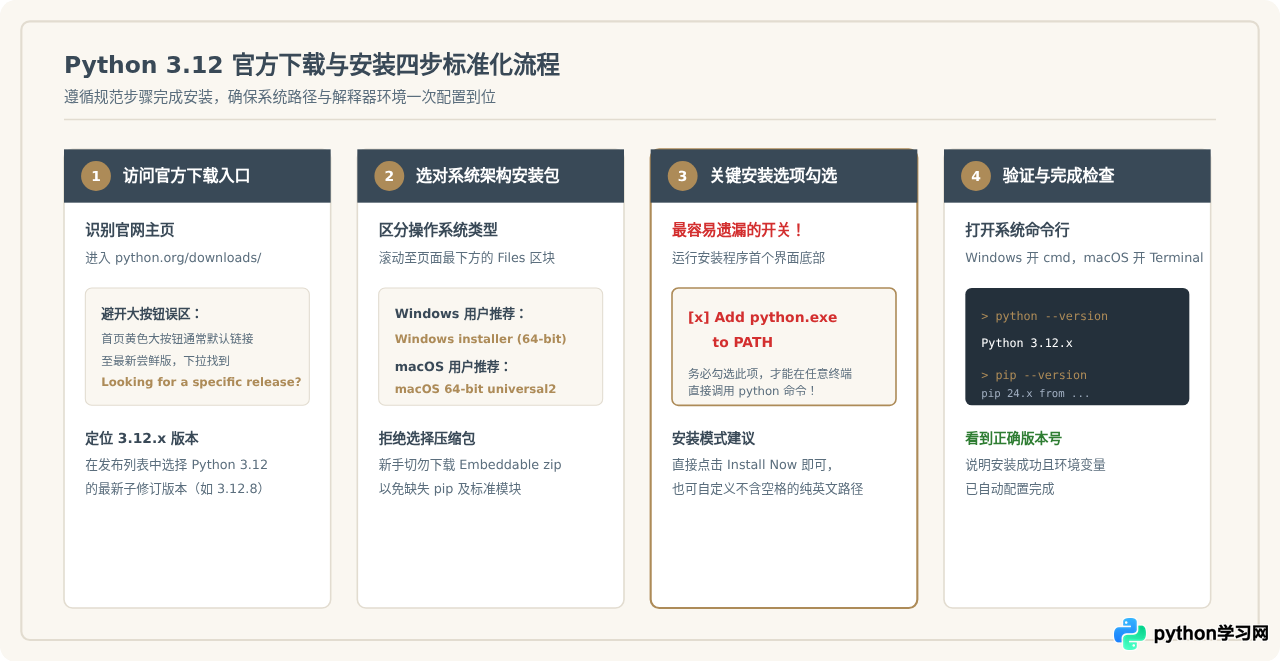Click the number 1 step badge
This screenshot has width=1280, height=662.
[x=96, y=176]
